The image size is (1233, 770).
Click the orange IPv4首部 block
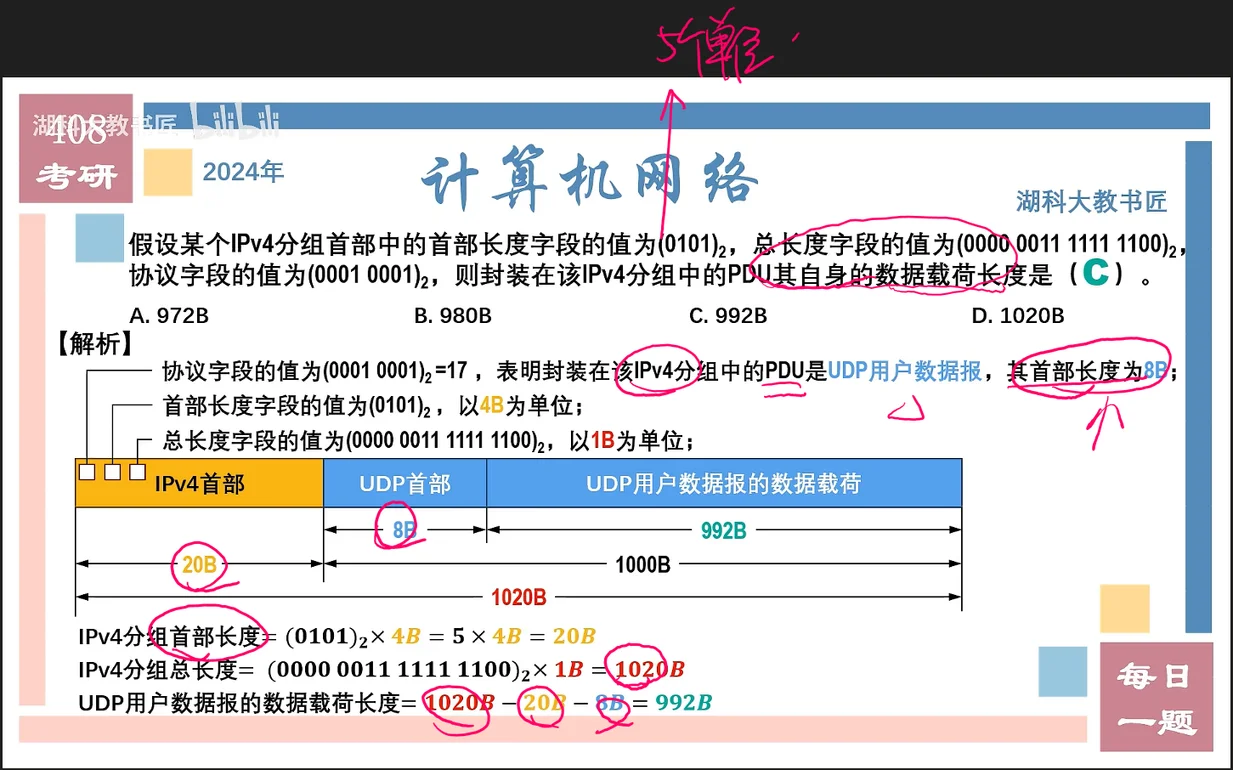pyautogui.click(x=200, y=484)
